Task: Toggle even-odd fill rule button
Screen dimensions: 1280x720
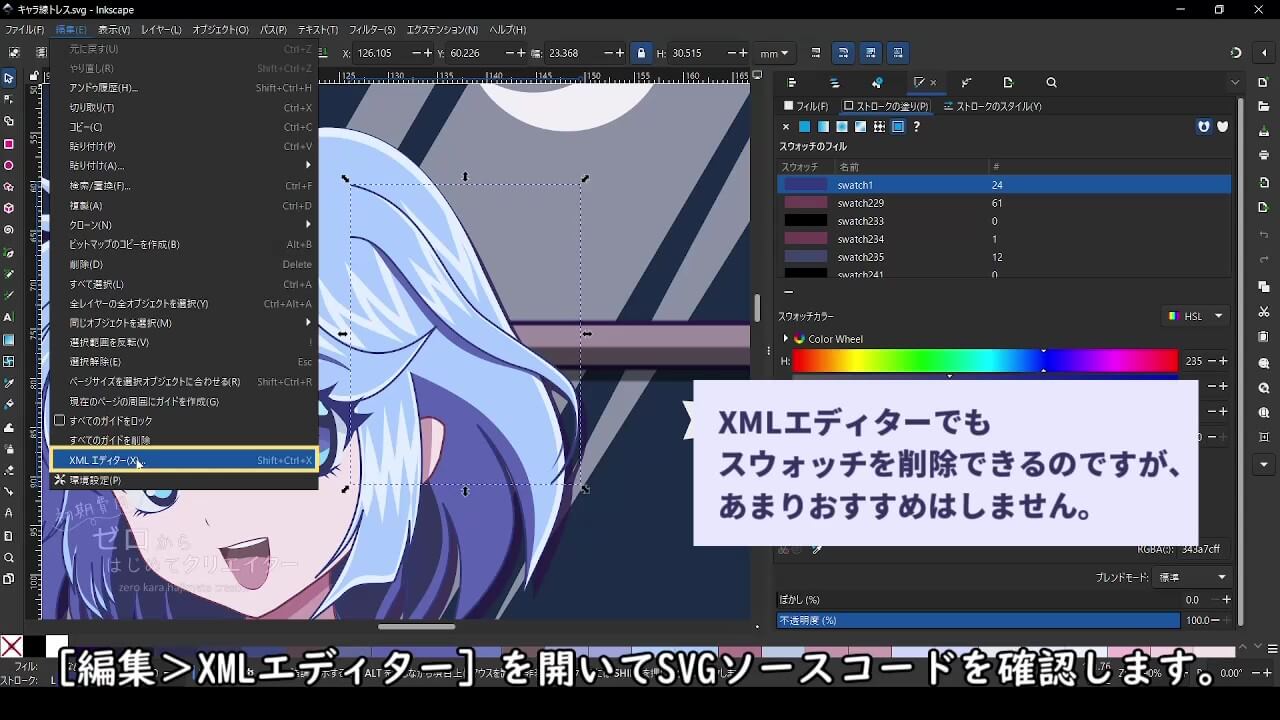Action: 1204,127
